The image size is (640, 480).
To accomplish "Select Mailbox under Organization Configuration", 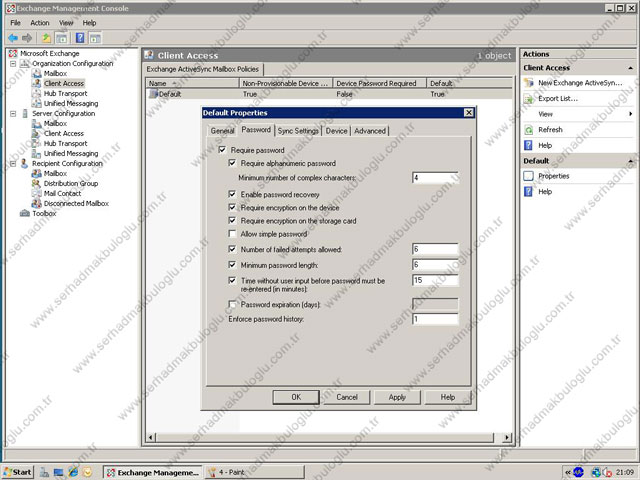I will click(x=55, y=73).
